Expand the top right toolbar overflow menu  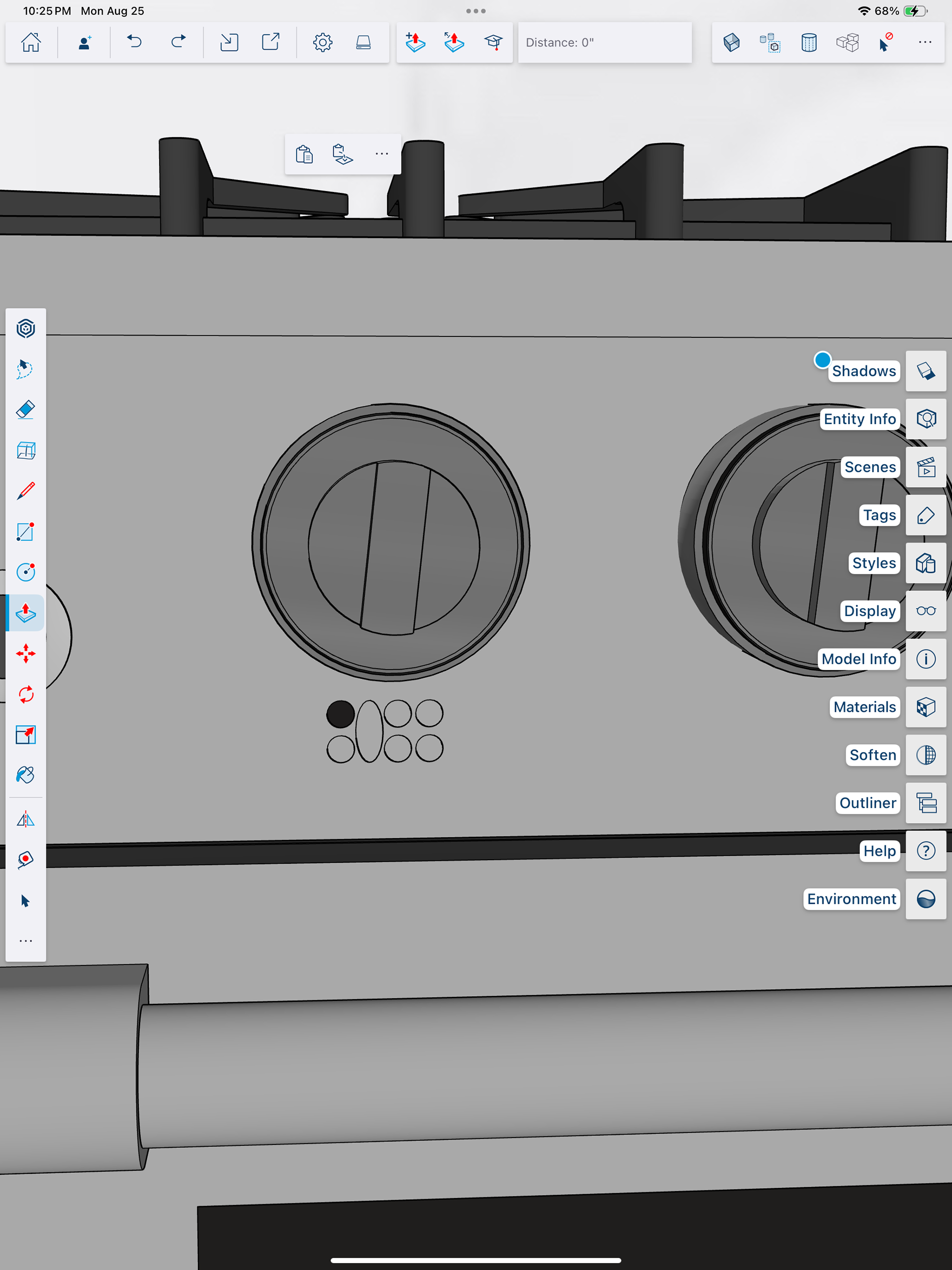click(924, 43)
